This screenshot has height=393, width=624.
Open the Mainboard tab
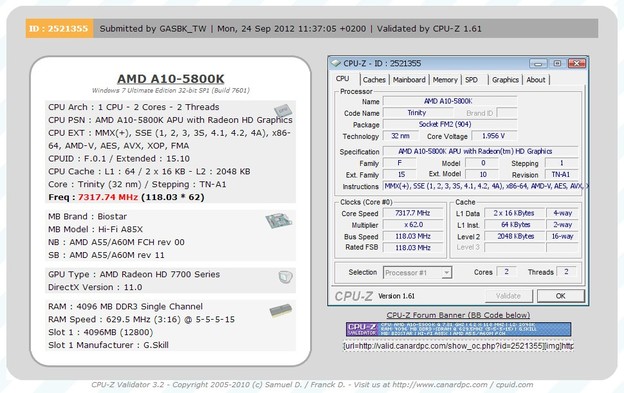(409, 80)
